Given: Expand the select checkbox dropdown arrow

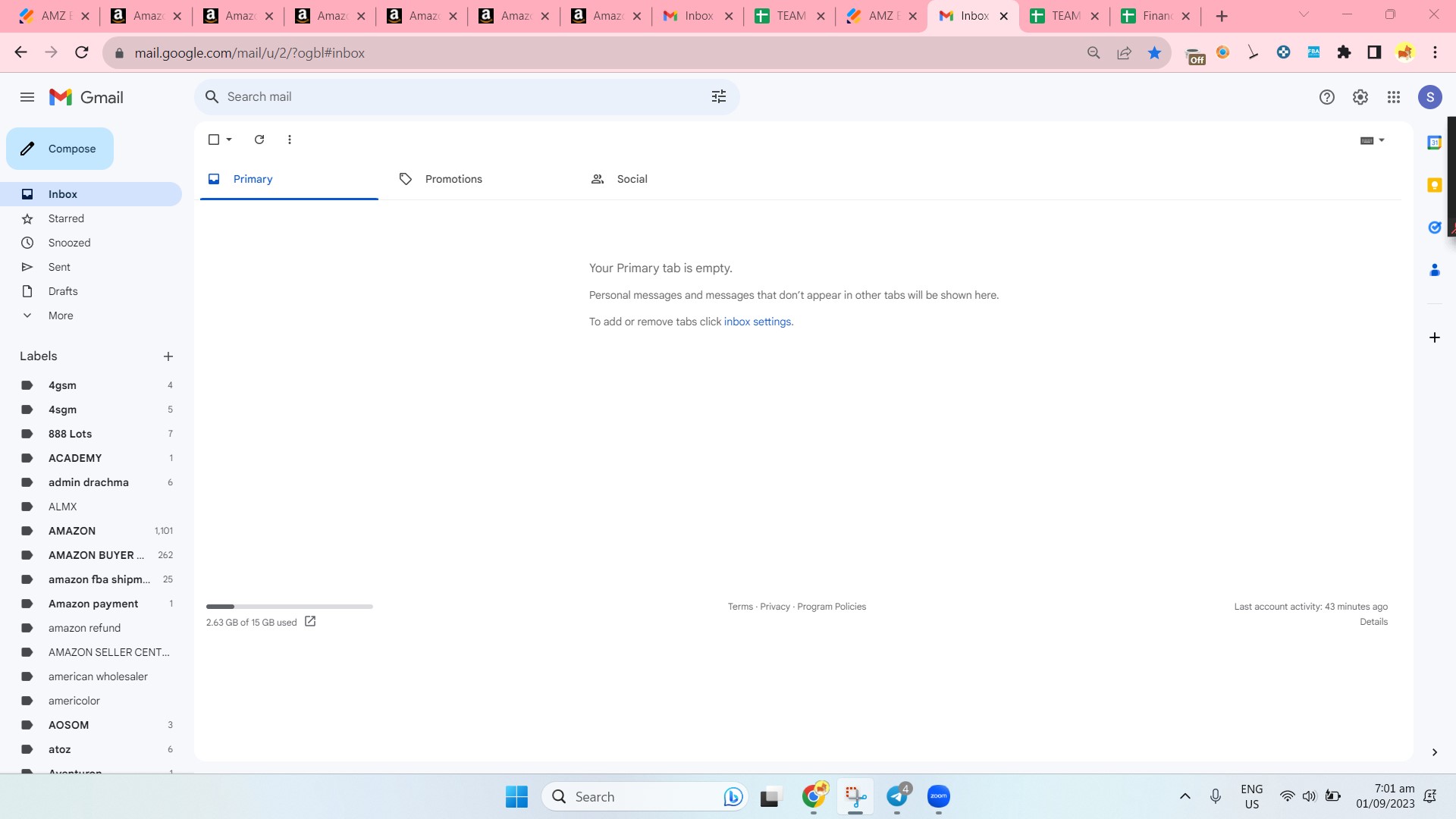Looking at the screenshot, I should tap(229, 140).
